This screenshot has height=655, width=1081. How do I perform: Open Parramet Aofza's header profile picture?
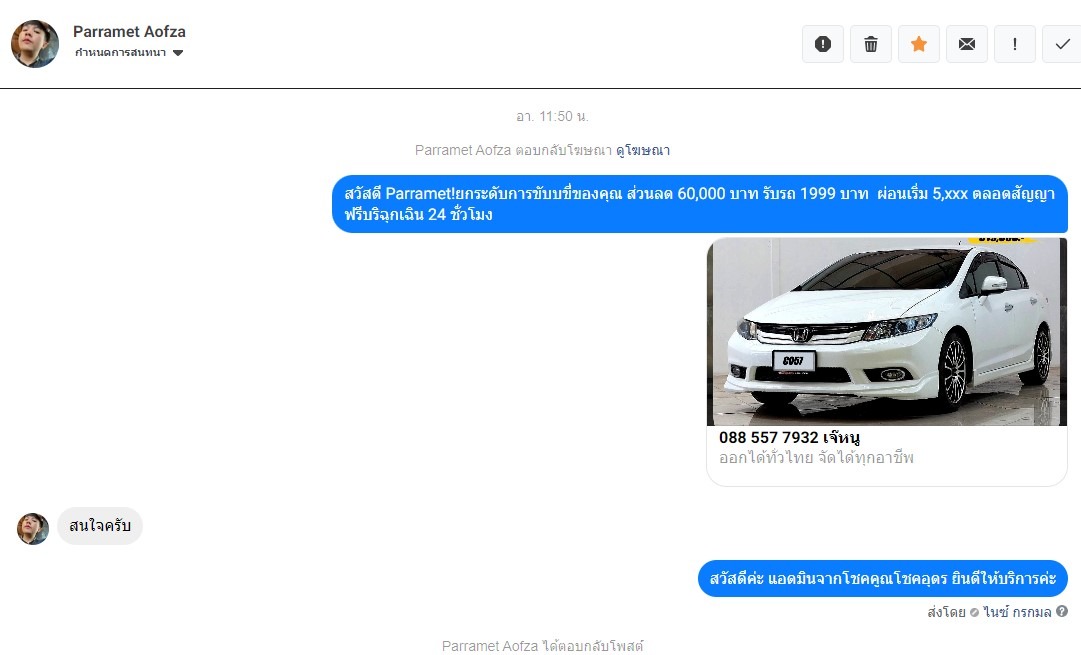(35, 44)
